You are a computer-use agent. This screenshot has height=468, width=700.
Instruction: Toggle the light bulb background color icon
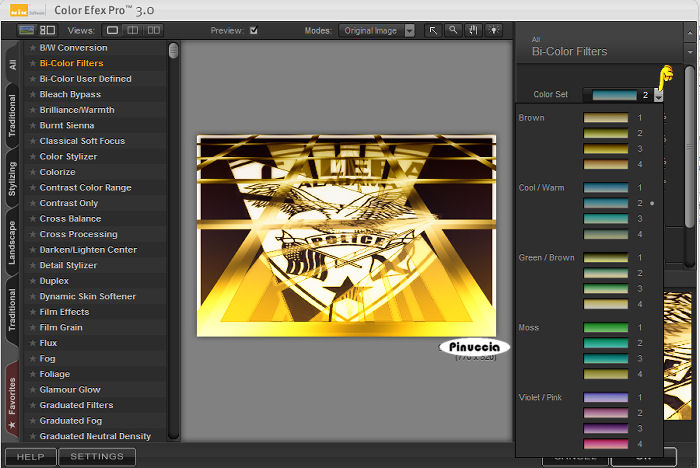494,30
